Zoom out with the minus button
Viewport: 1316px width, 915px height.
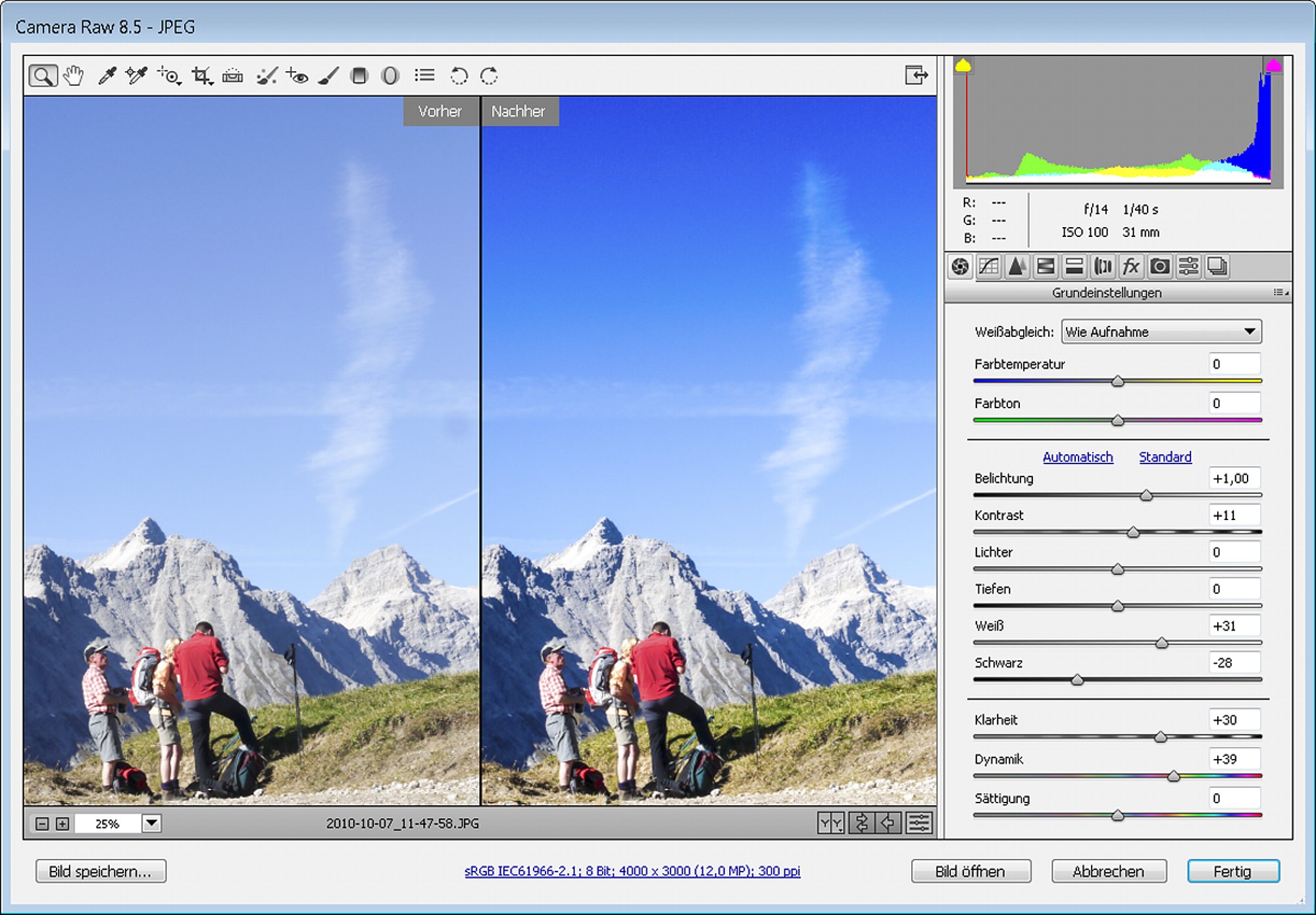(41, 823)
